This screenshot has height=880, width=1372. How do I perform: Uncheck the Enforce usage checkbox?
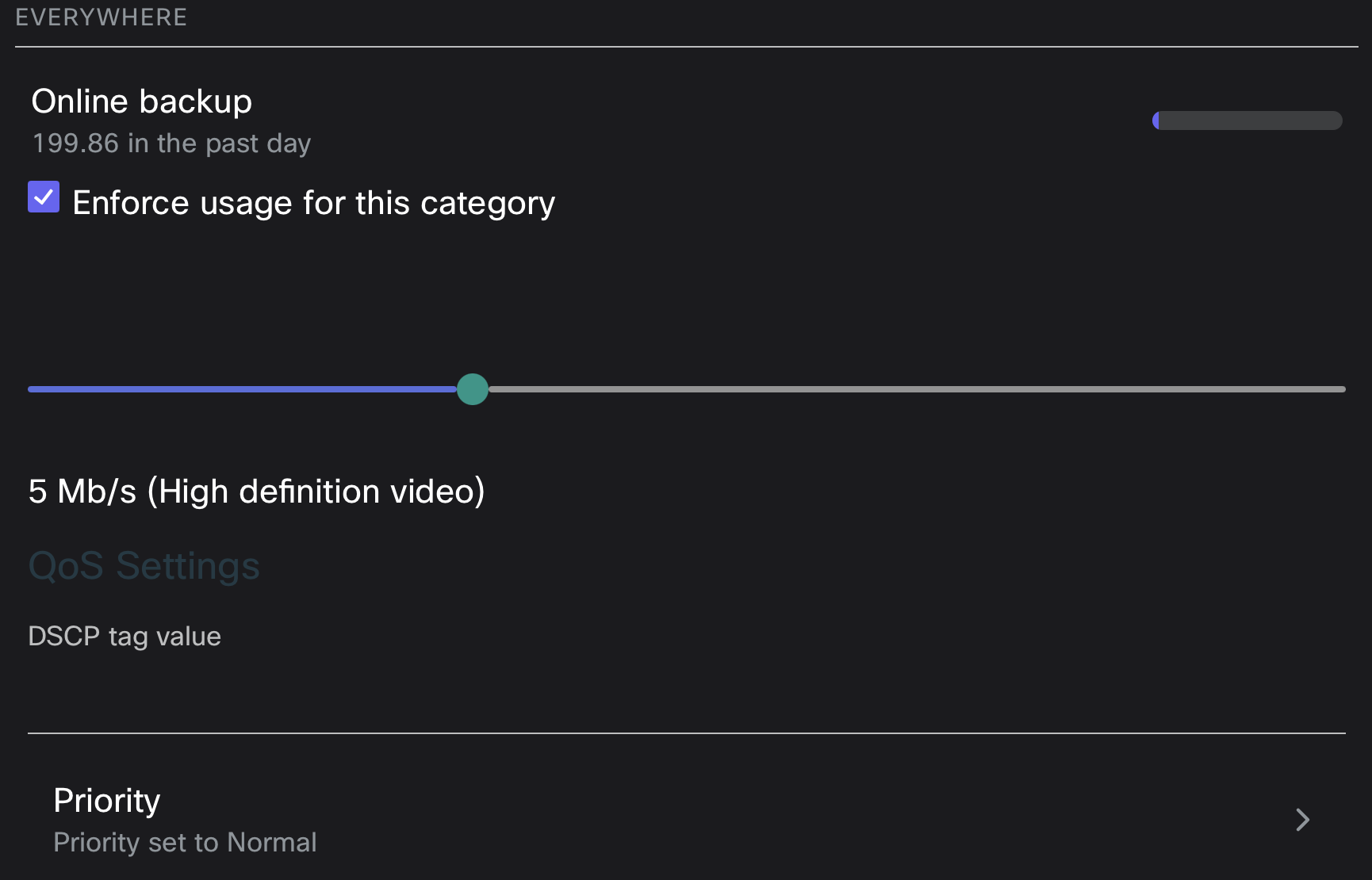[x=44, y=197]
